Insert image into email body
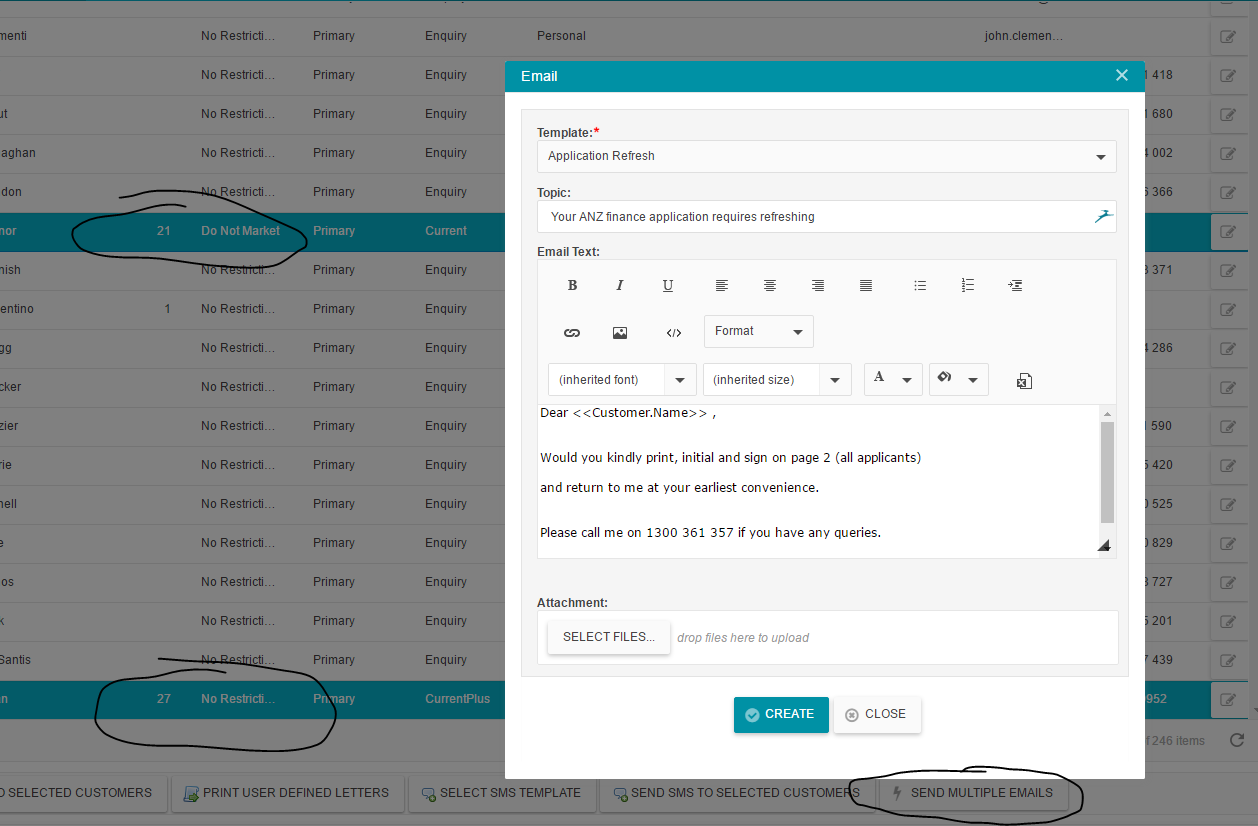Screen dimensions: 1258x826 620,333
